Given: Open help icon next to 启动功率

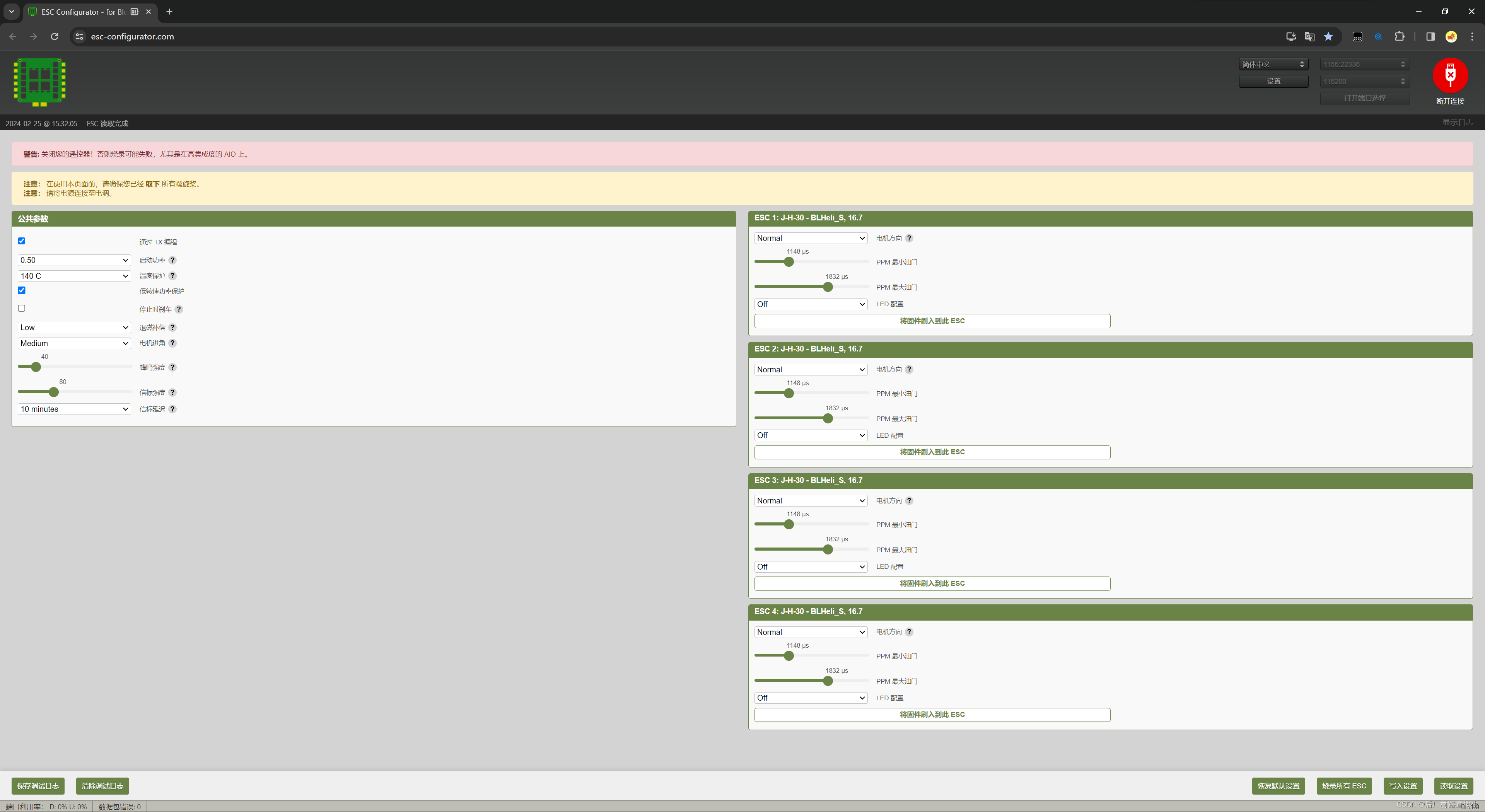Looking at the screenshot, I should click(x=172, y=261).
